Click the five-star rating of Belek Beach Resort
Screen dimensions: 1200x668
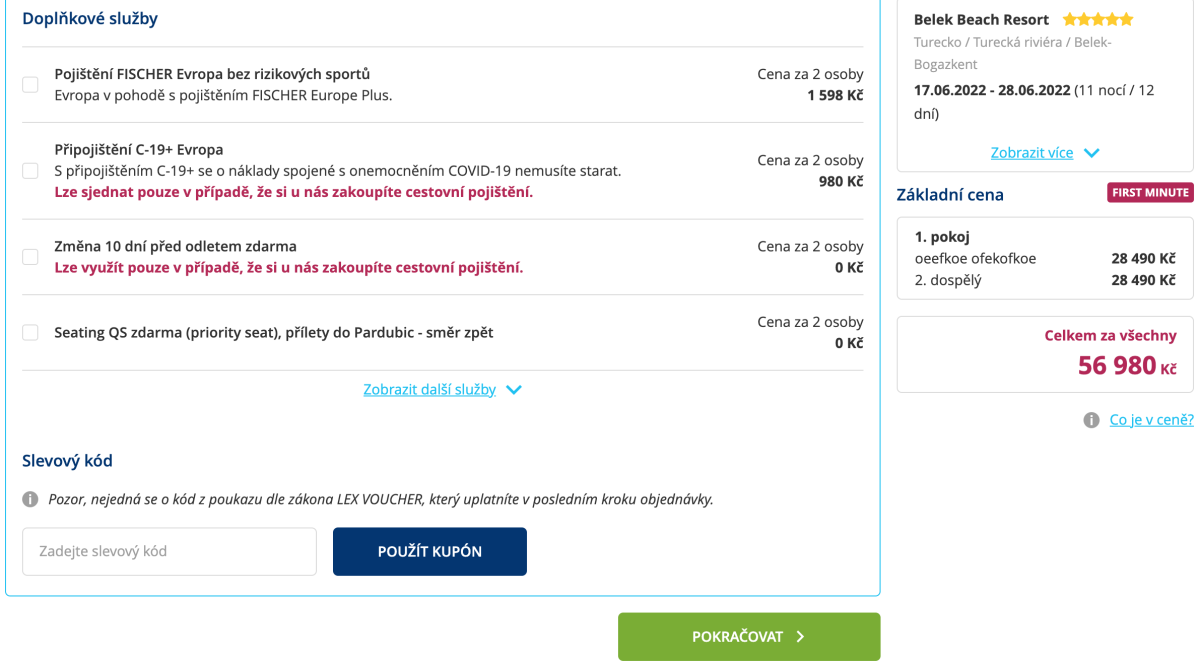[x=1098, y=19]
